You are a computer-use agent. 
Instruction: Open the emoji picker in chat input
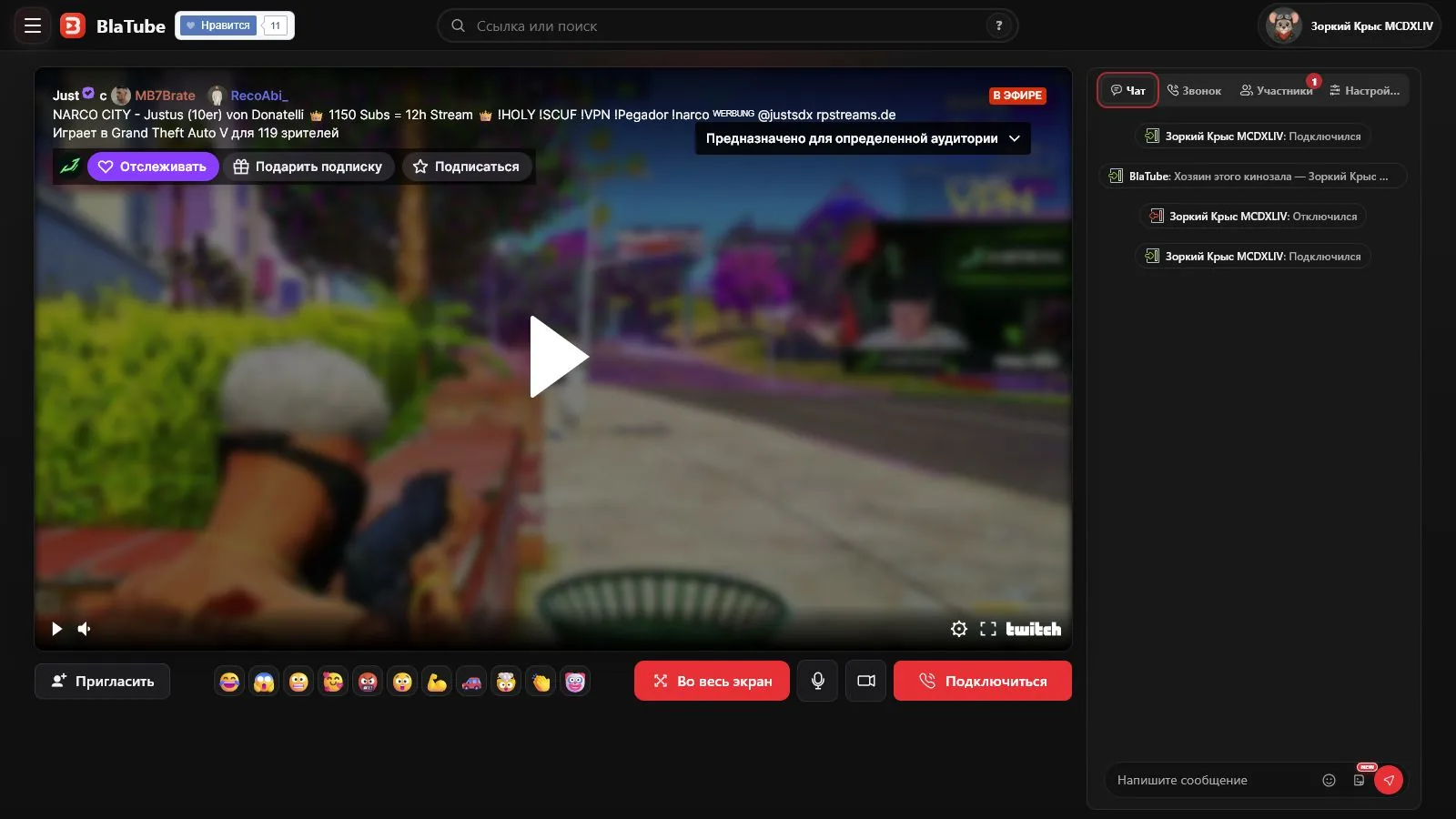pos(1329,780)
